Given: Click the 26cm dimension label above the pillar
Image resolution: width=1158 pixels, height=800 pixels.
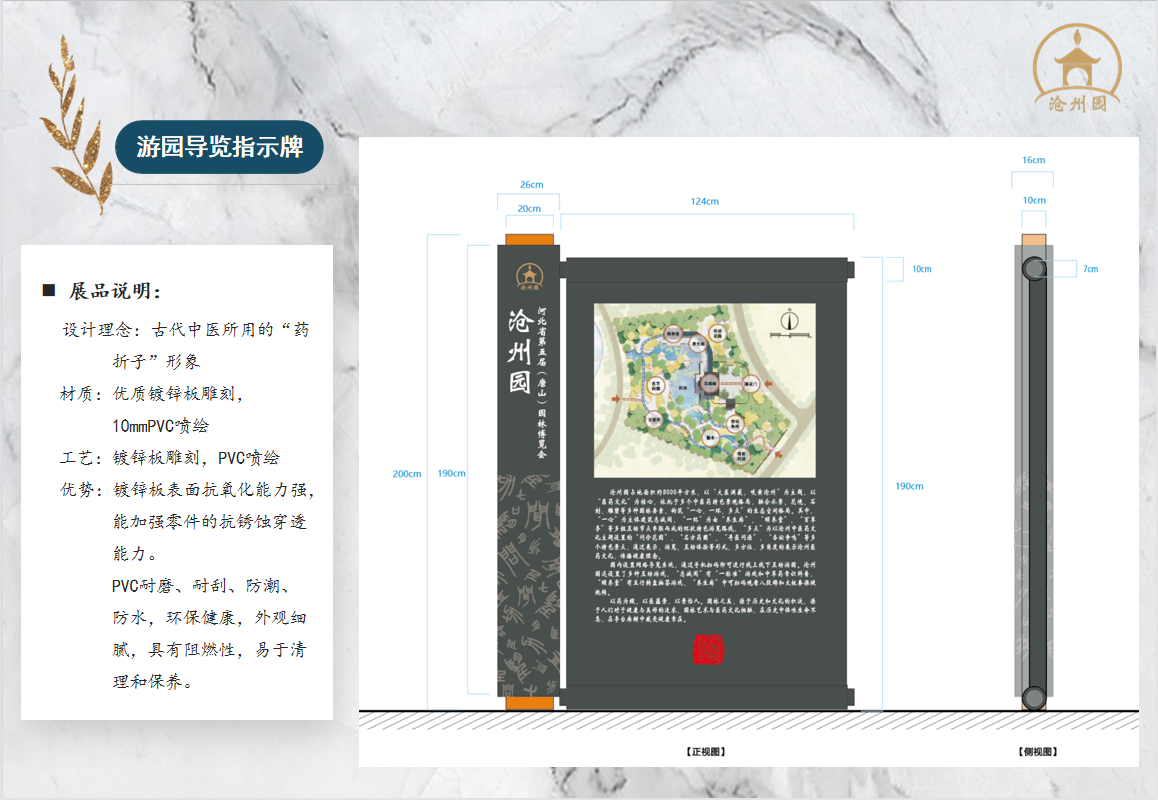Looking at the screenshot, I should pos(531,184).
